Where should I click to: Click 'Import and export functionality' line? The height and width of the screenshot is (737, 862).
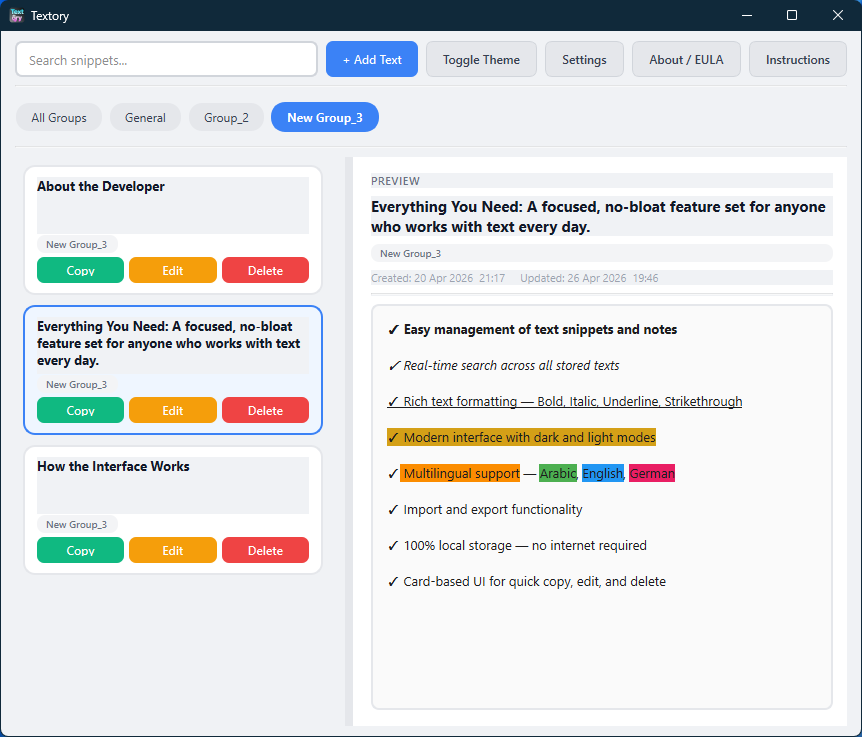pyautogui.click(x=485, y=509)
